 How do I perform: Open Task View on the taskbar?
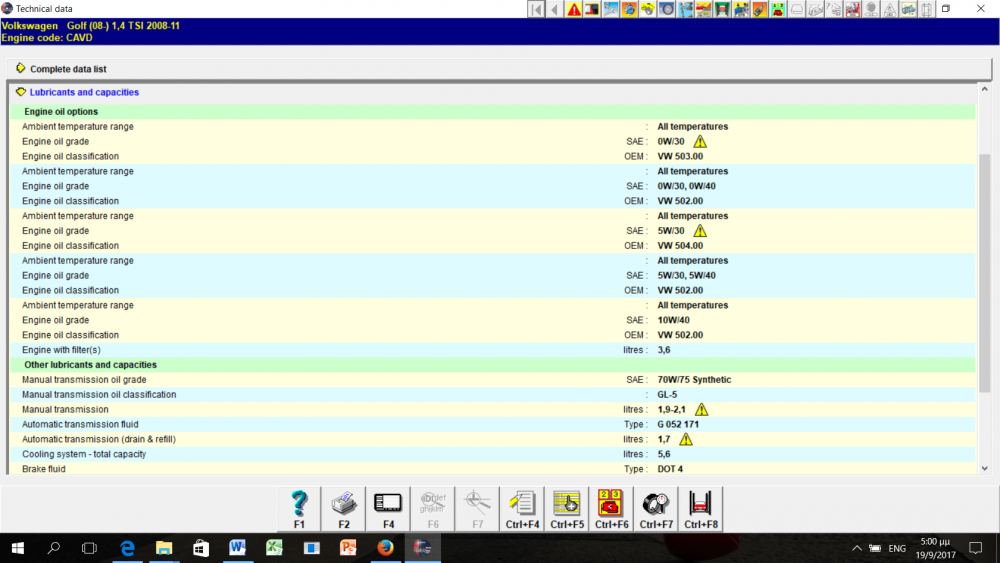point(89,548)
